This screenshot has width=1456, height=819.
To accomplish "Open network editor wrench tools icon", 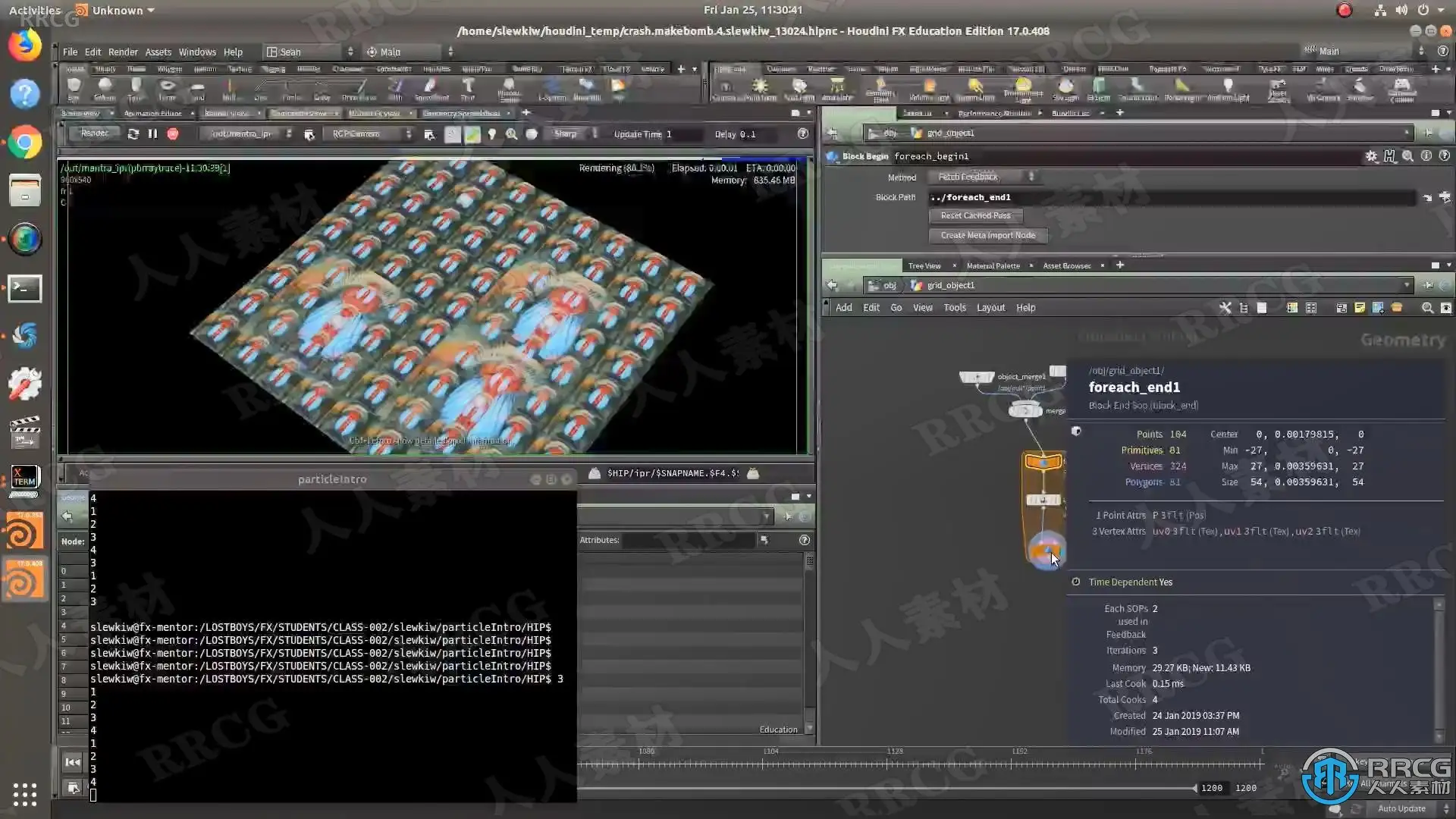I will click(x=1225, y=308).
